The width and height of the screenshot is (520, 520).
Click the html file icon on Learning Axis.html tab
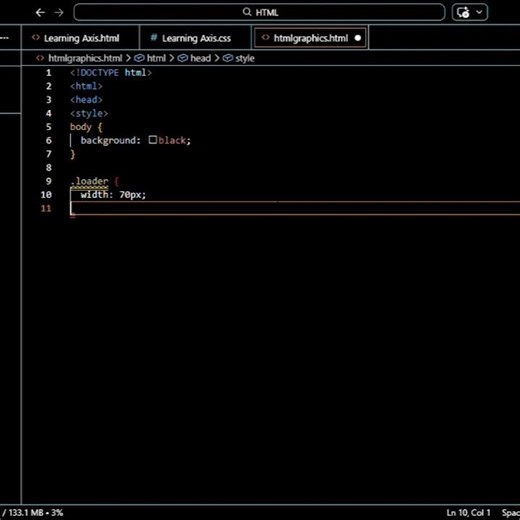(36, 38)
